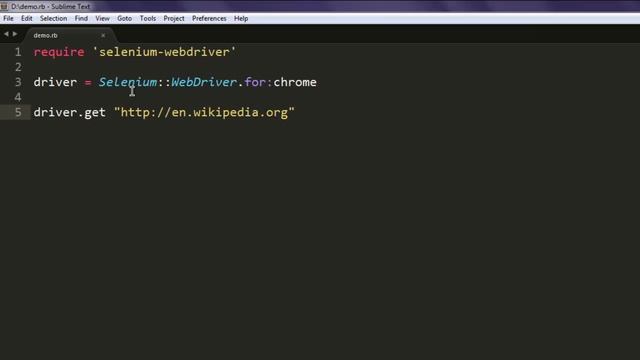Click the word 'chrome' on line 3
This screenshot has width=640, height=360.
[295, 82]
